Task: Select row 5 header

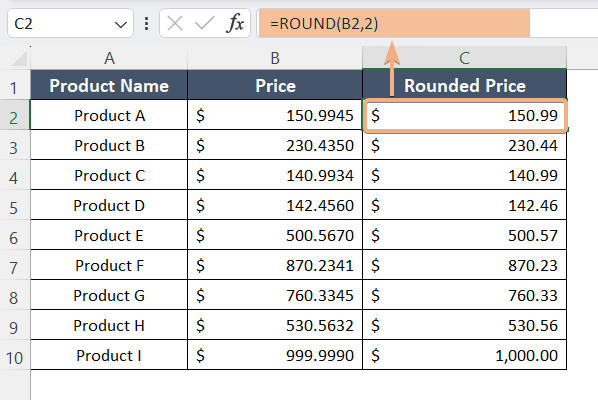Action: pyautogui.click(x=14, y=205)
